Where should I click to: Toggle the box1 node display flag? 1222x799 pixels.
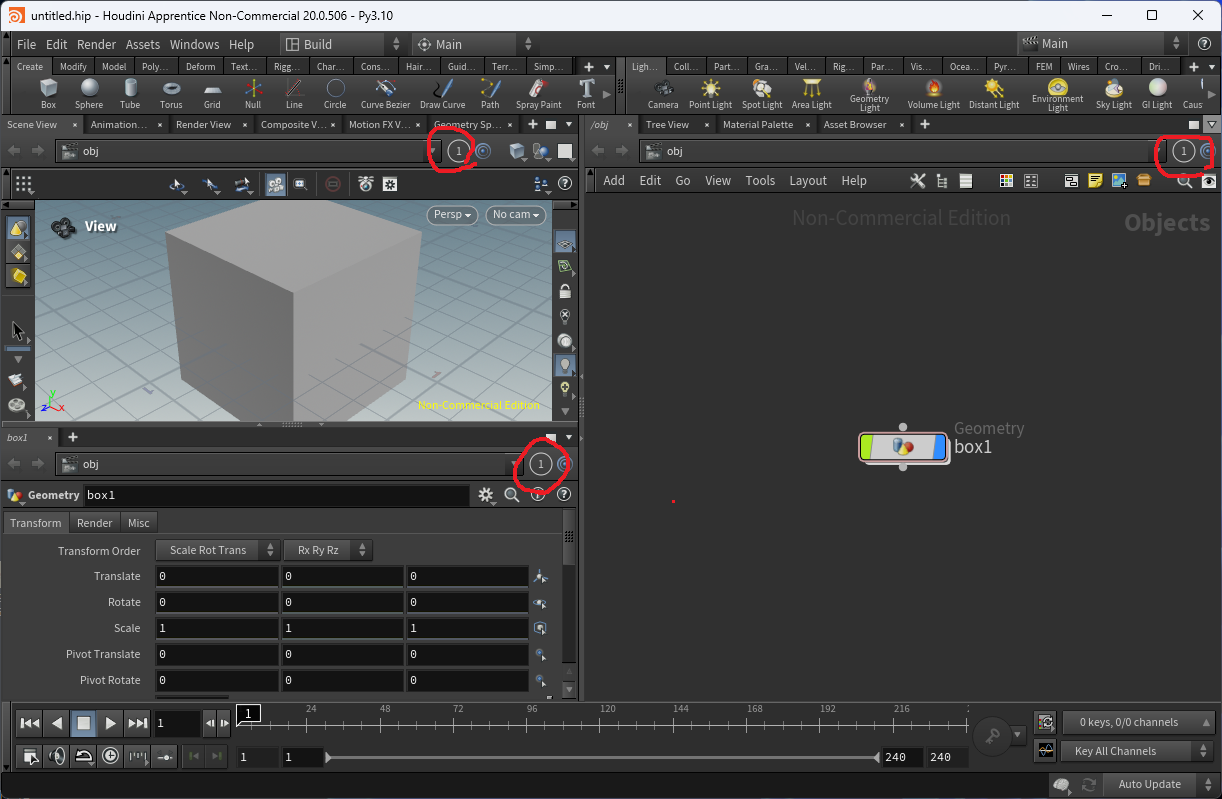(x=938, y=447)
